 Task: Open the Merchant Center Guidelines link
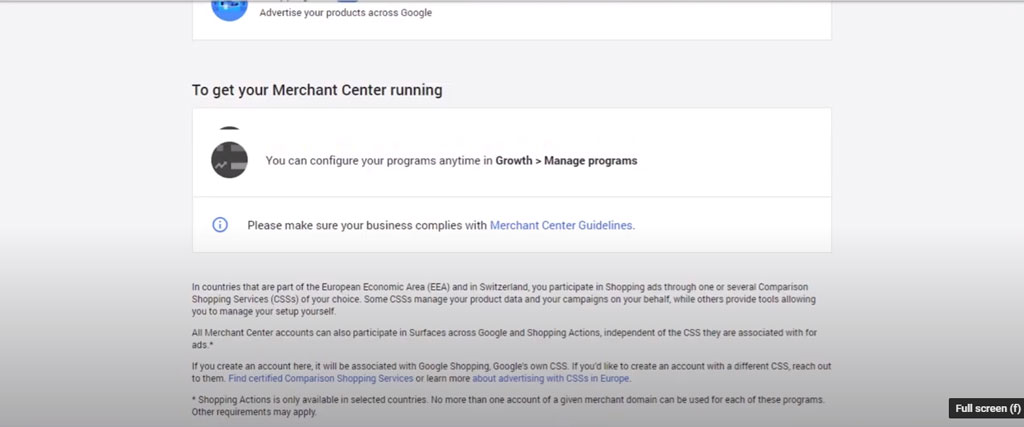(x=561, y=225)
